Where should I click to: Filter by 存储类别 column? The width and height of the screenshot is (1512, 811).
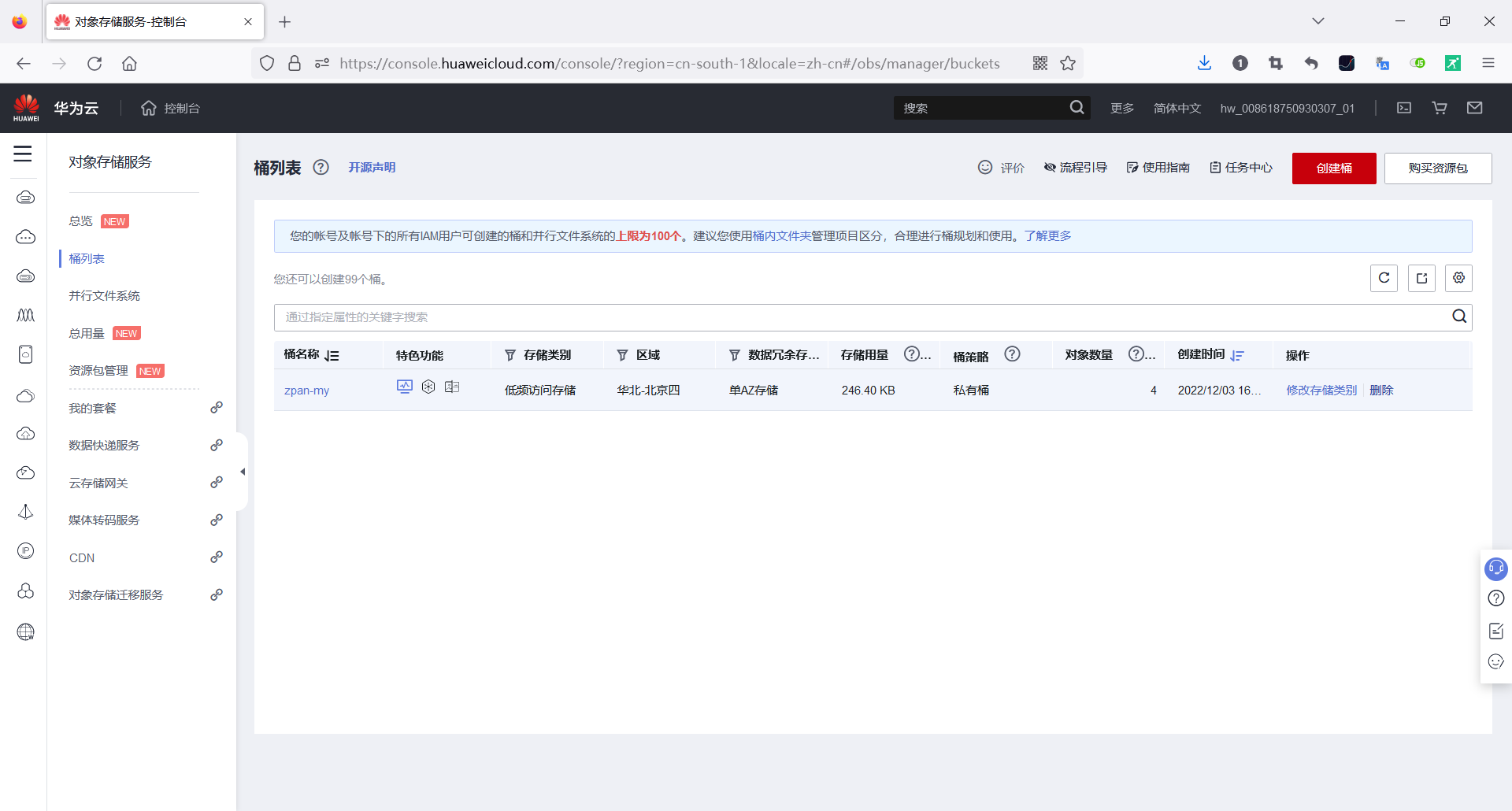coord(510,356)
